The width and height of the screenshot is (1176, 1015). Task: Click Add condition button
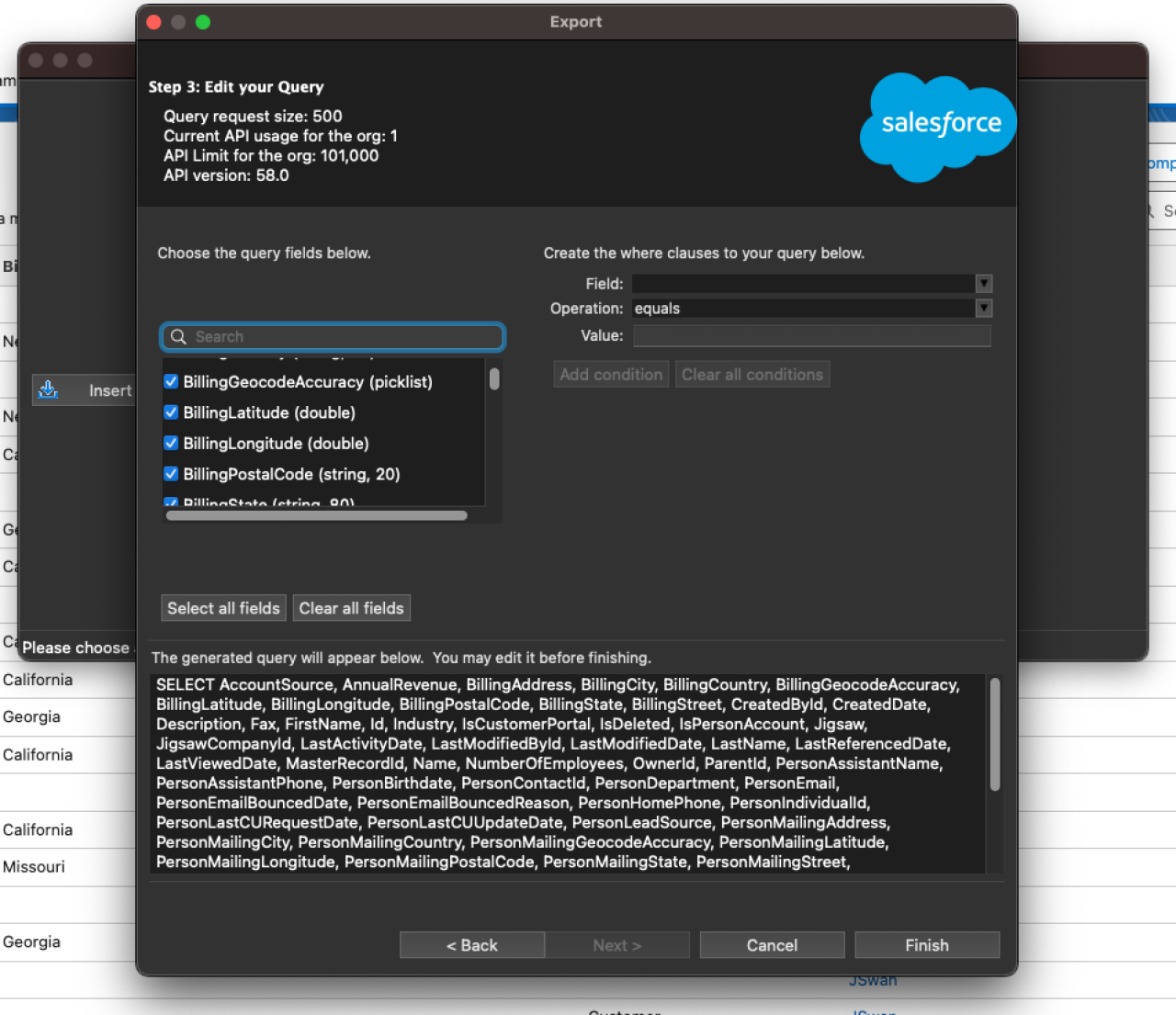611,375
